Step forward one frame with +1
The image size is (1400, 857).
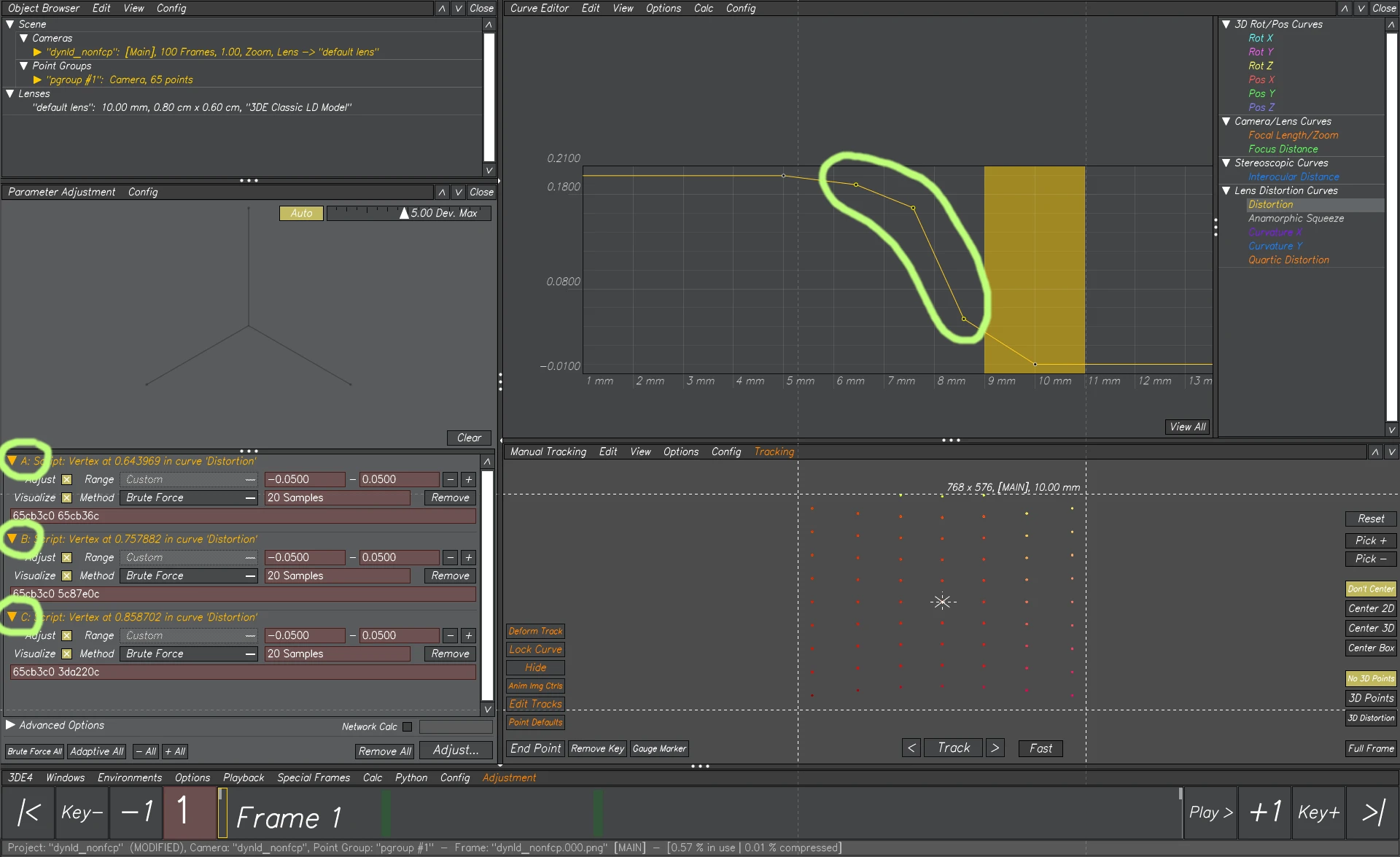1265,812
